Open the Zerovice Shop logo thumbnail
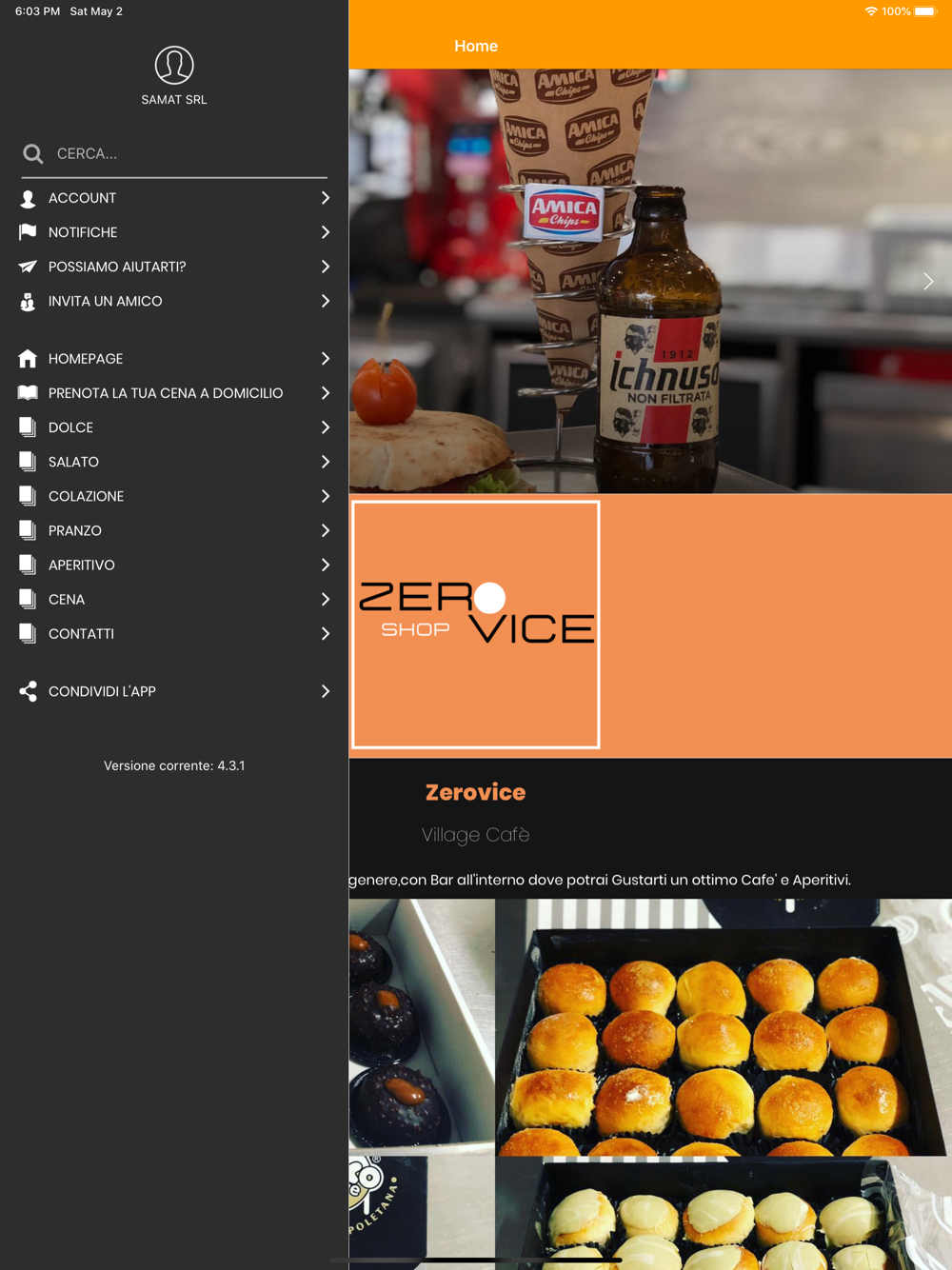The width and height of the screenshot is (952, 1270). click(476, 625)
